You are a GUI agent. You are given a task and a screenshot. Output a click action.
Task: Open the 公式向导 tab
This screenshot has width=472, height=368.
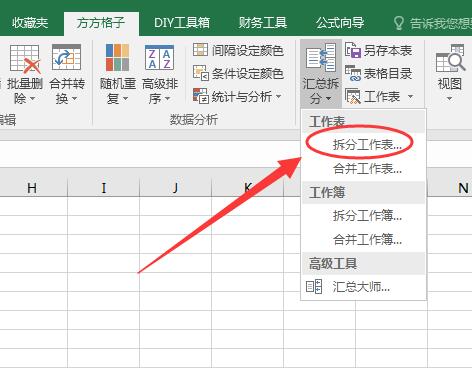340,23
